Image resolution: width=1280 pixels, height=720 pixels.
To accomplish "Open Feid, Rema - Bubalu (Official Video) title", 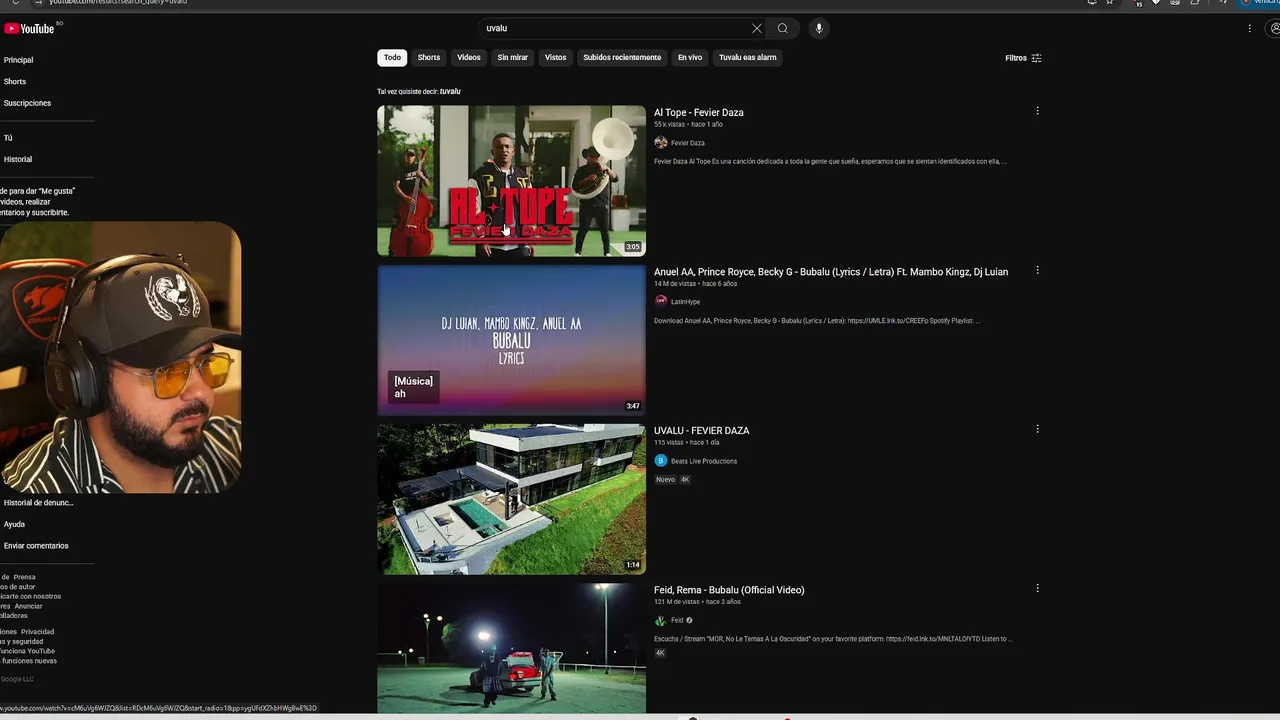I will point(729,590).
